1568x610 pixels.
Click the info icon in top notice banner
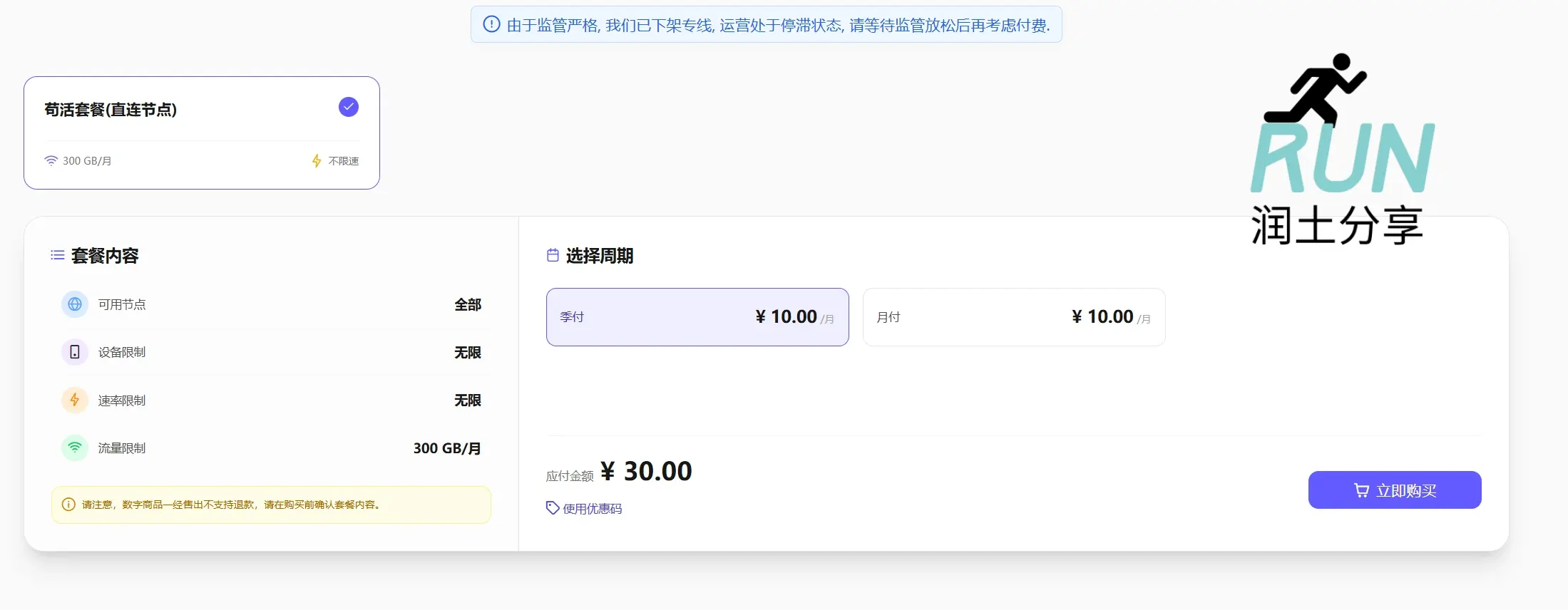point(491,25)
